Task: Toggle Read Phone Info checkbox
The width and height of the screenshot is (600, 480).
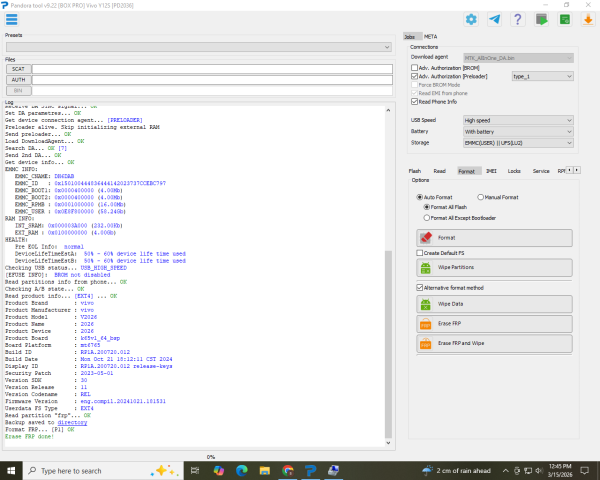Action: [x=414, y=101]
